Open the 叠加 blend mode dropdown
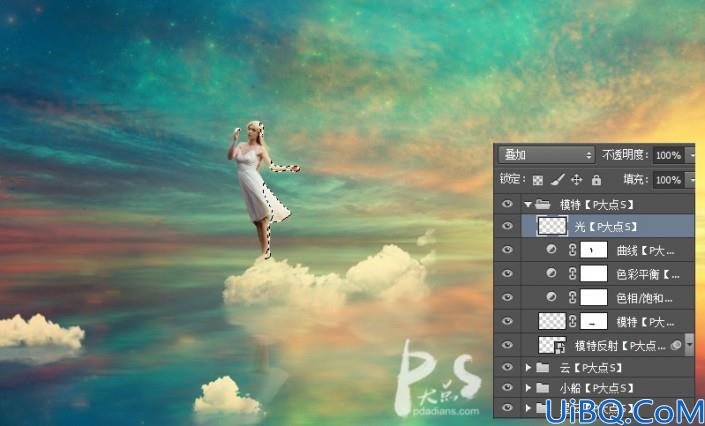705x426 pixels. coord(546,155)
